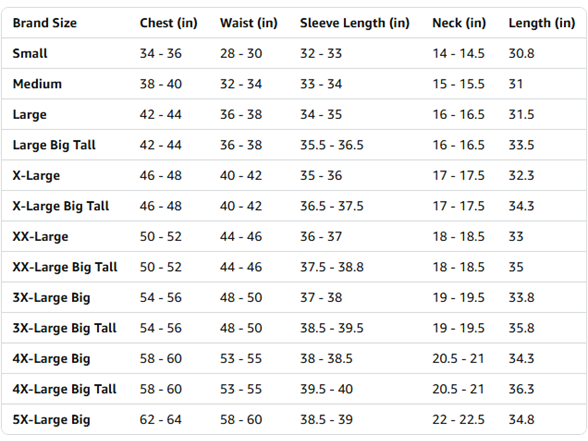Select the 3X-Large Big row label
This screenshot has height=441, width=588.
[51, 298]
